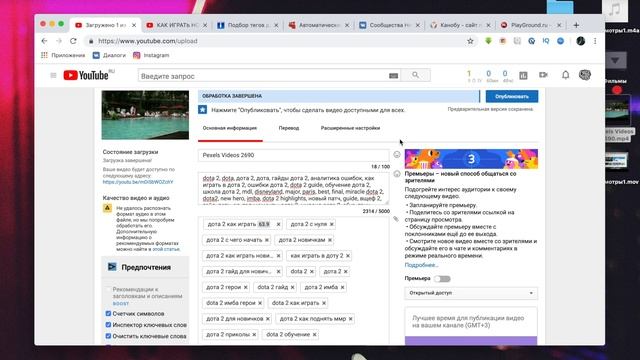
Task: Click the IQ browser extension icon
Action: [x=546, y=41]
